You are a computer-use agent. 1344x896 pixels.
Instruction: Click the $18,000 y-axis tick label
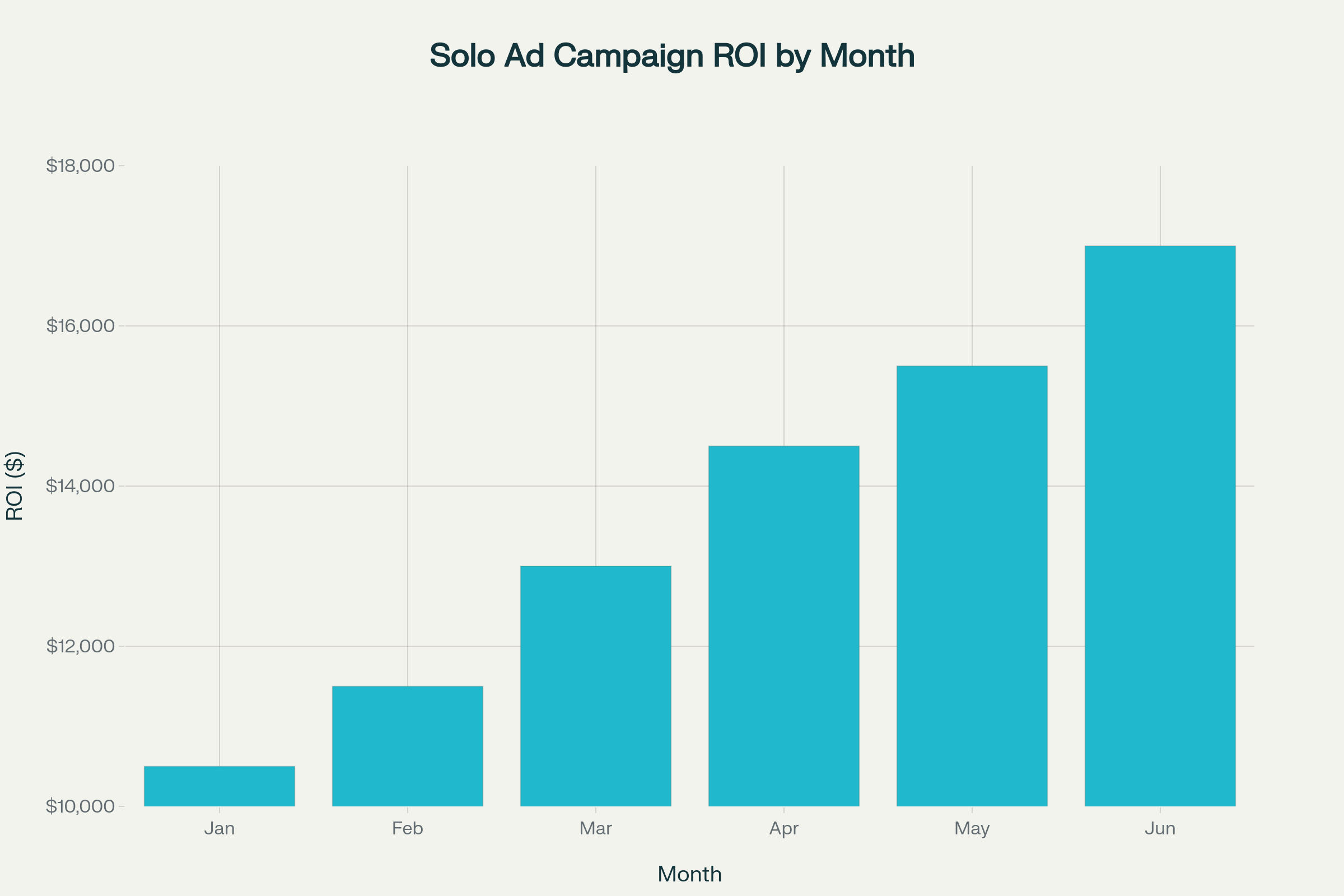click(81, 166)
